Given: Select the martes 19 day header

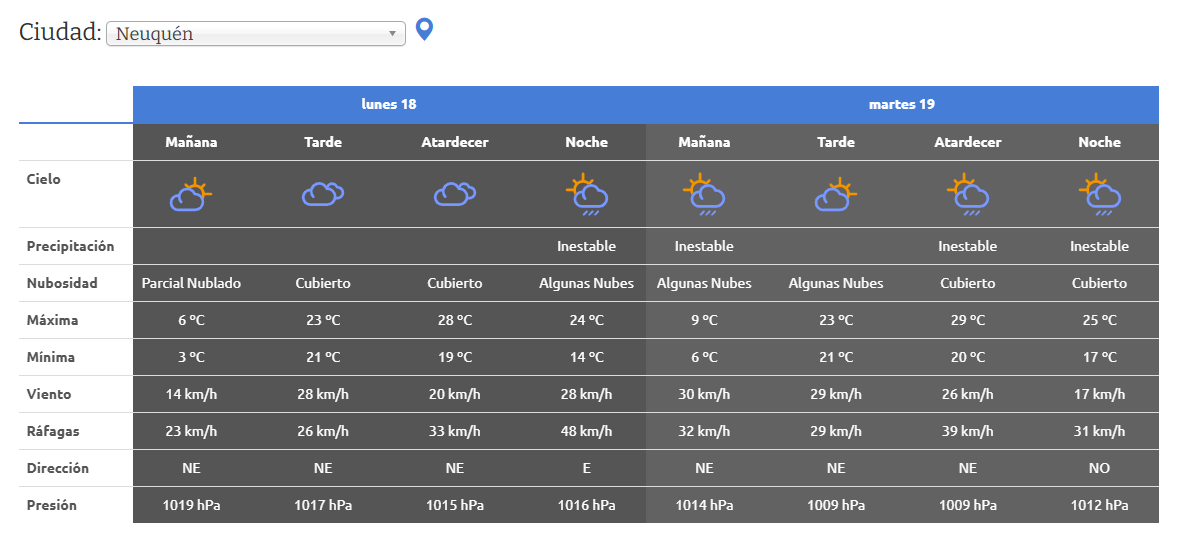Looking at the screenshot, I should coord(902,104).
